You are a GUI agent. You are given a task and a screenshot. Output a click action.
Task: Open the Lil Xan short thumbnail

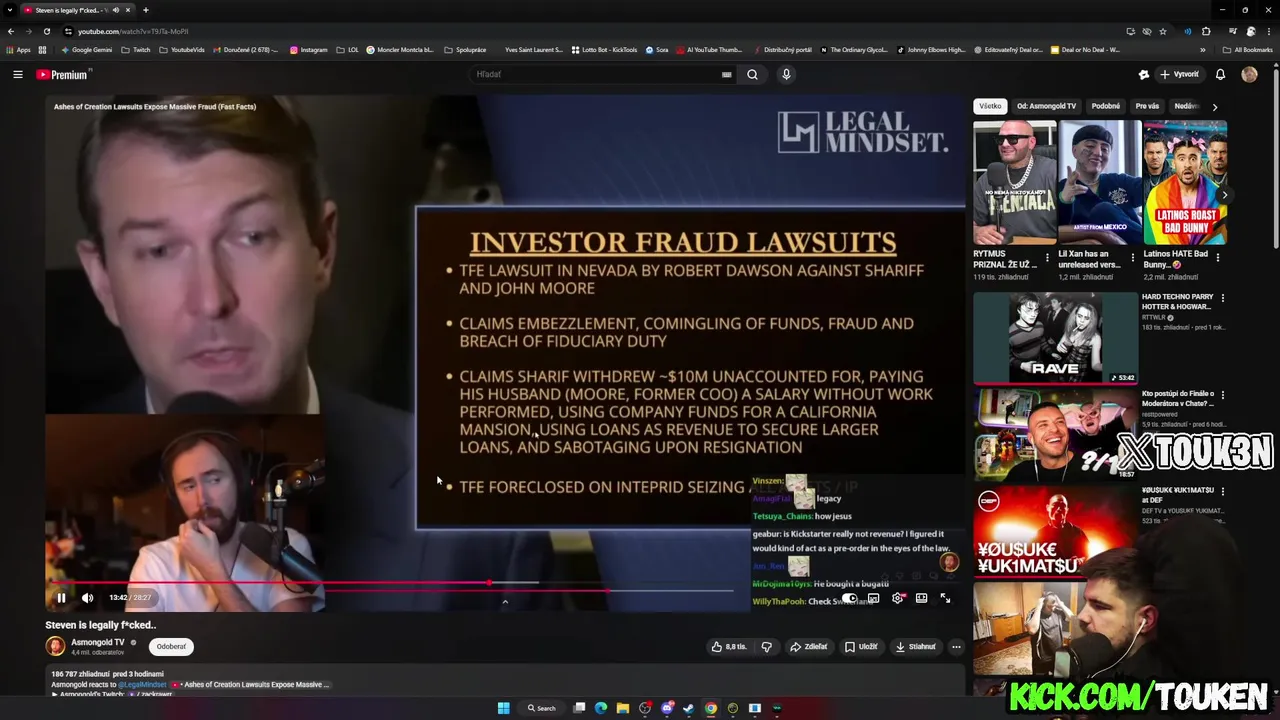[x=1099, y=182]
